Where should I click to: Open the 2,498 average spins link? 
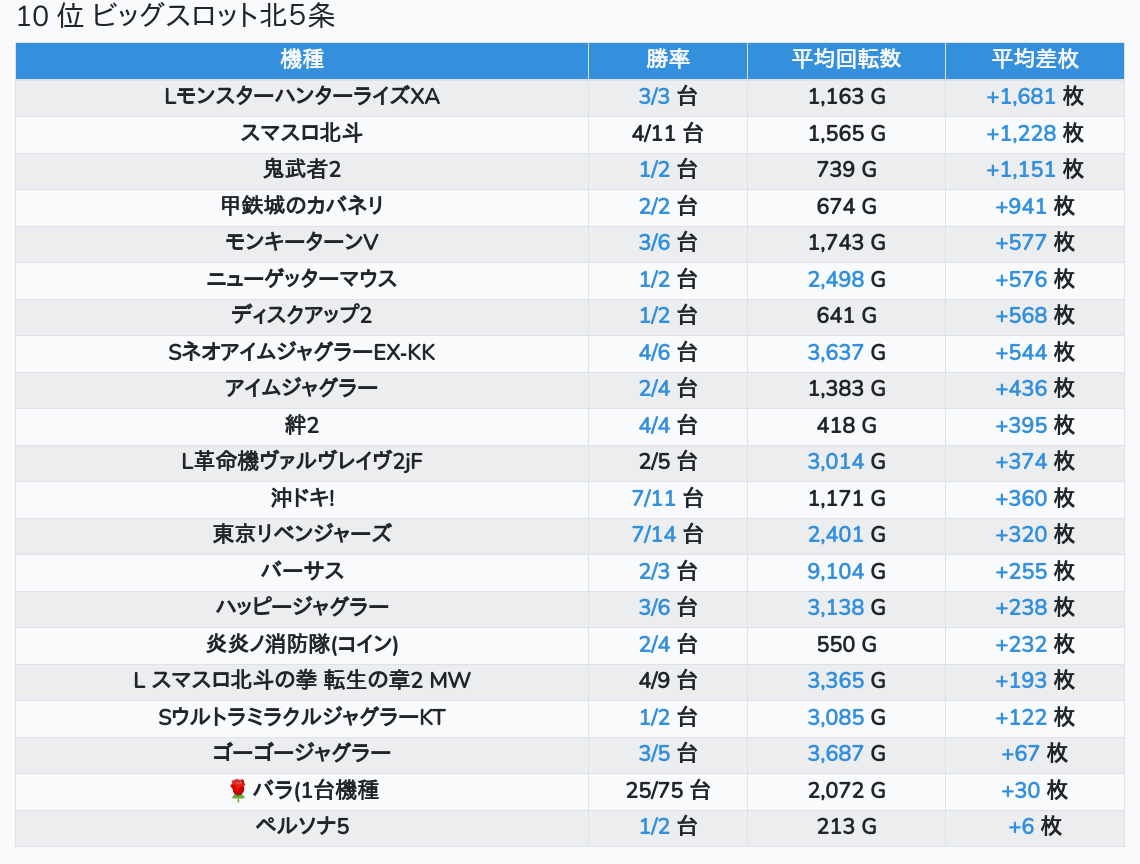(x=836, y=279)
